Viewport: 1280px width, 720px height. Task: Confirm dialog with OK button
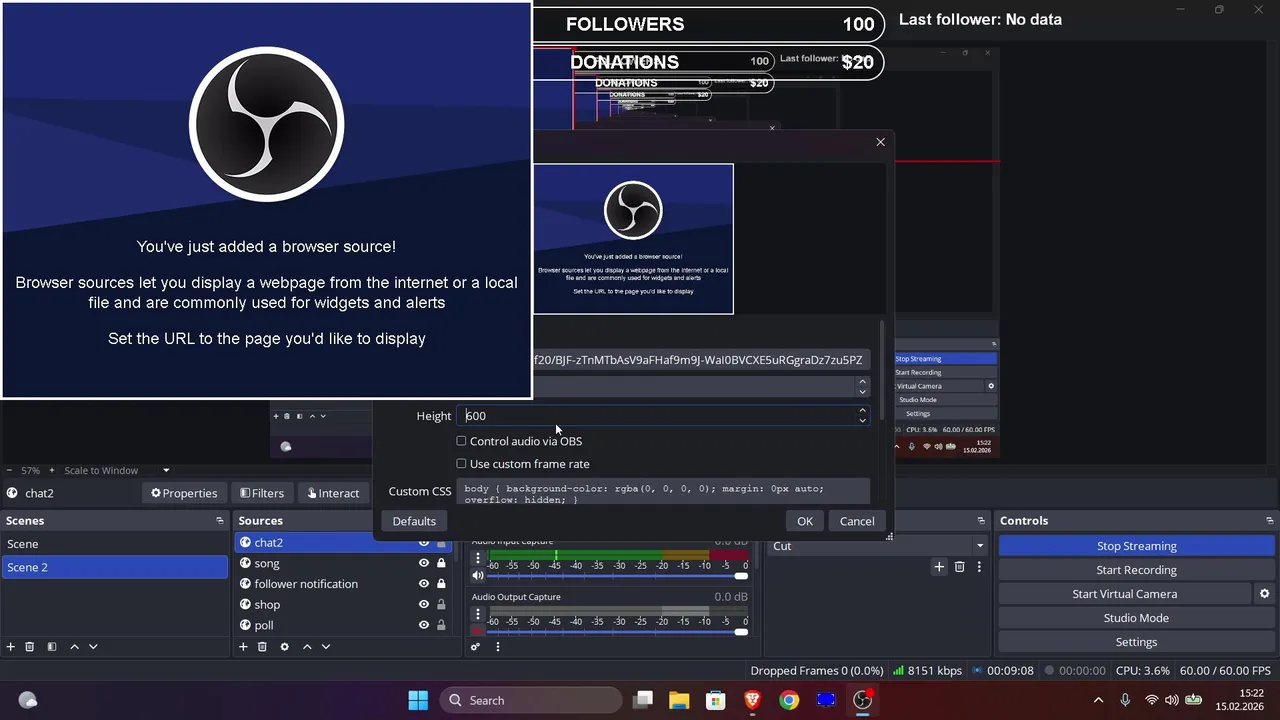click(805, 521)
